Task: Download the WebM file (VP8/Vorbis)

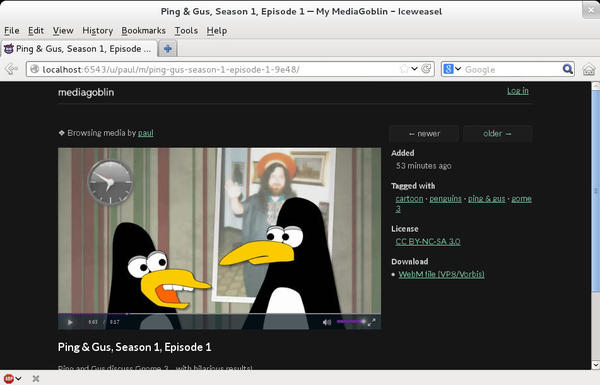Action: 441,274
